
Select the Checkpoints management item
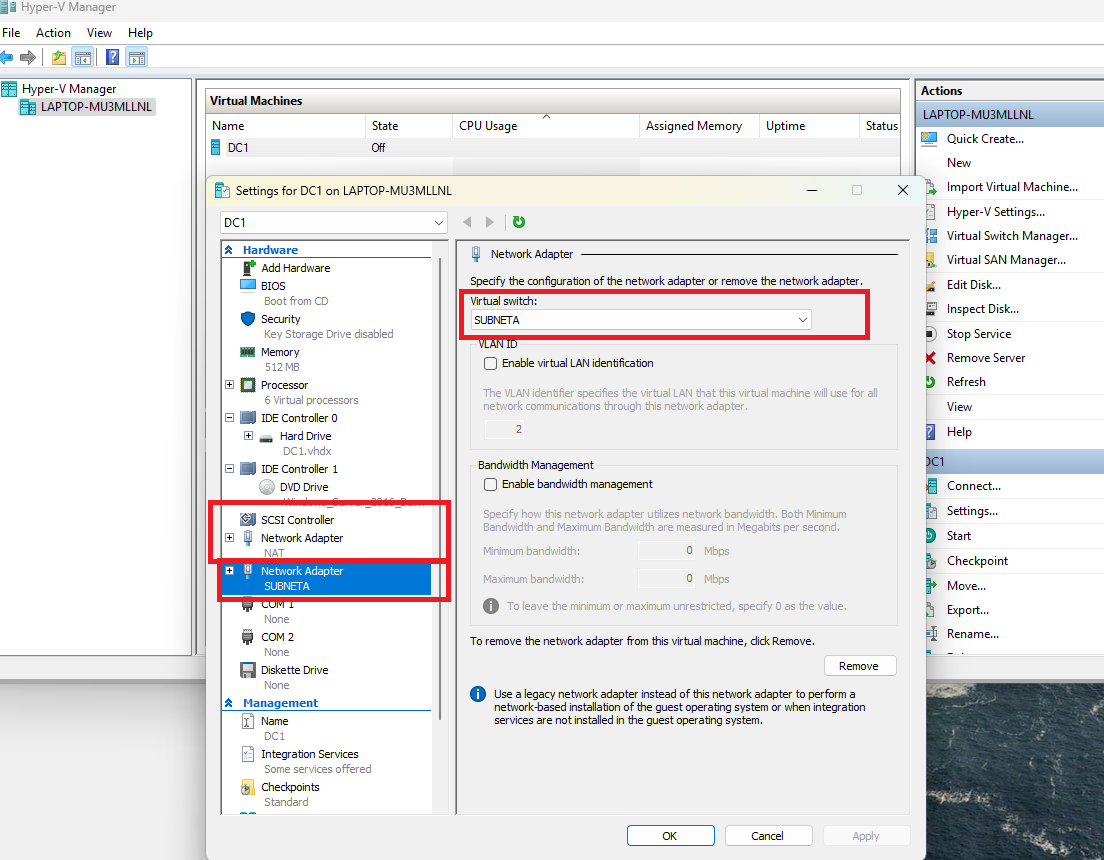289,787
